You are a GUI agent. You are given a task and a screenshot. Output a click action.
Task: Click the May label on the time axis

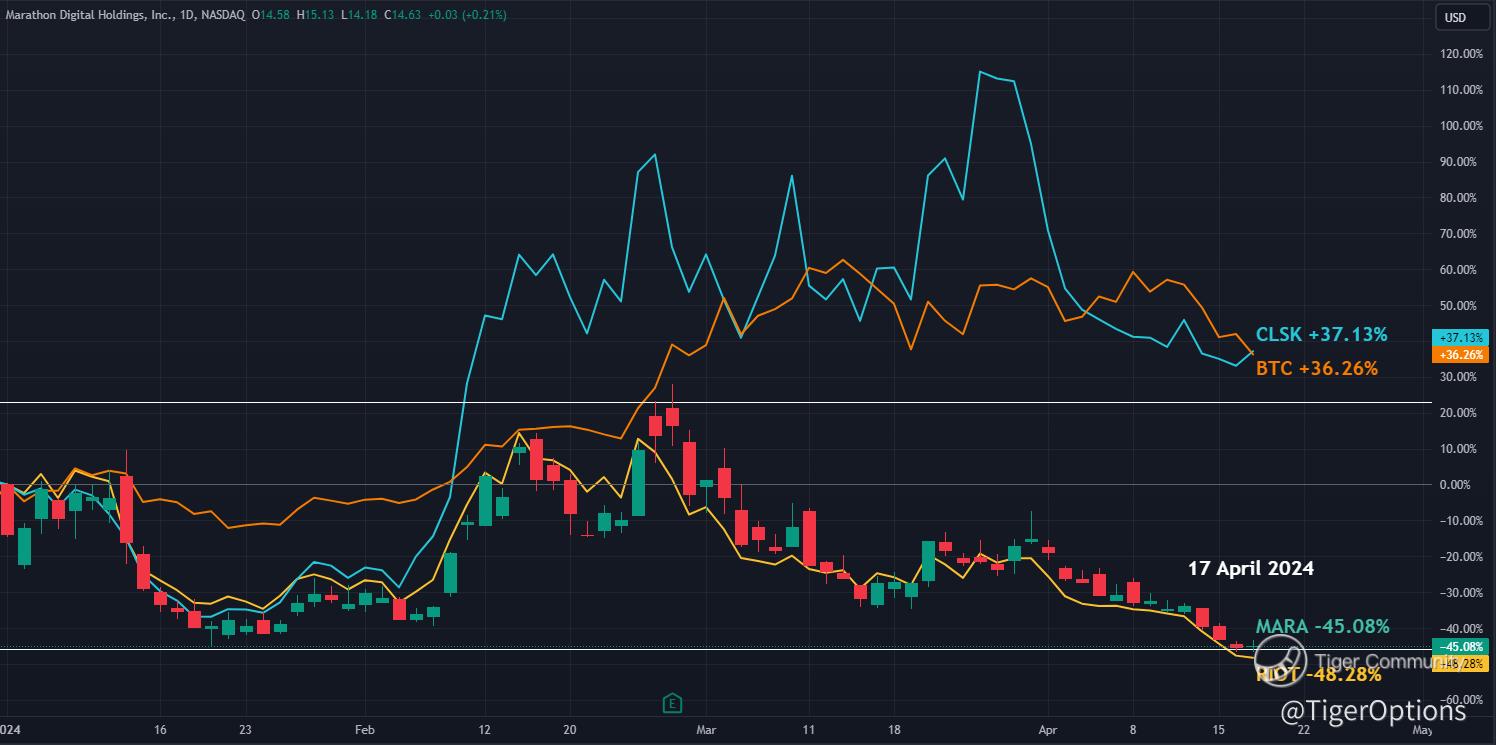tap(1424, 730)
